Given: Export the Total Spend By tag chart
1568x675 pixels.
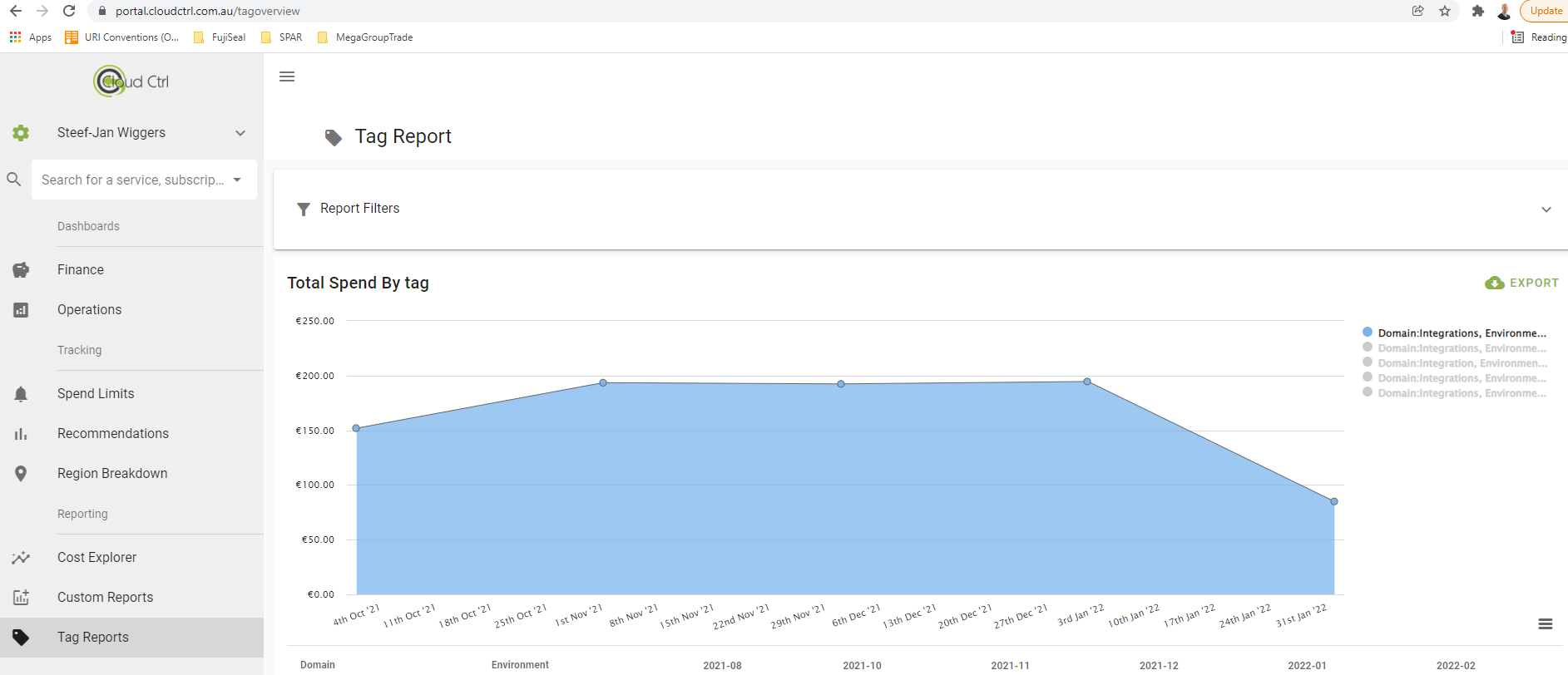Looking at the screenshot, I should [x=1522, y=283].
